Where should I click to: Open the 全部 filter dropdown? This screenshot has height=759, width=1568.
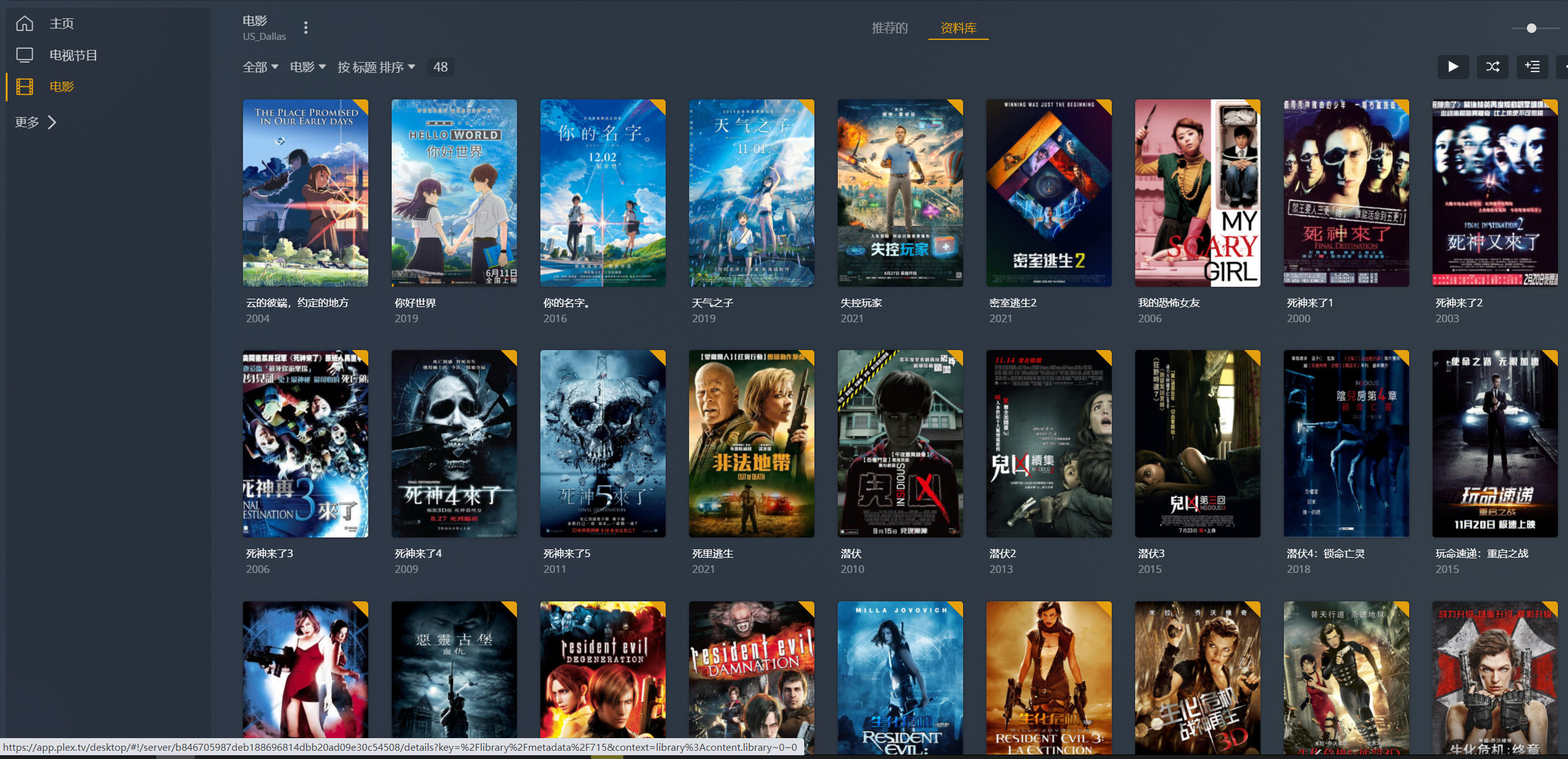click(260, 67)
